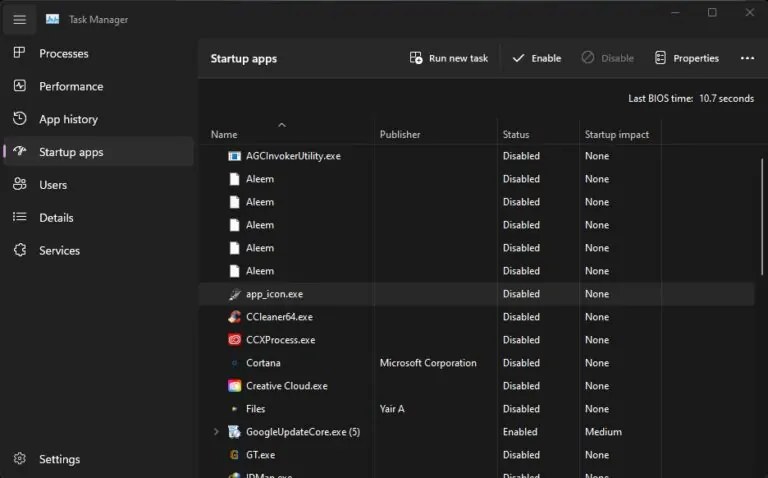The height and width of the screenshot is (478, 768).
Task: Click the Users sidebar icon
Action: click(20, 184)
